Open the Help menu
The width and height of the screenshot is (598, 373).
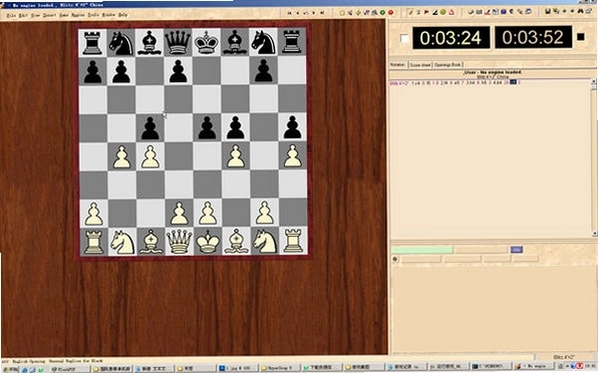pyautogui.click(x=123, y=15)
